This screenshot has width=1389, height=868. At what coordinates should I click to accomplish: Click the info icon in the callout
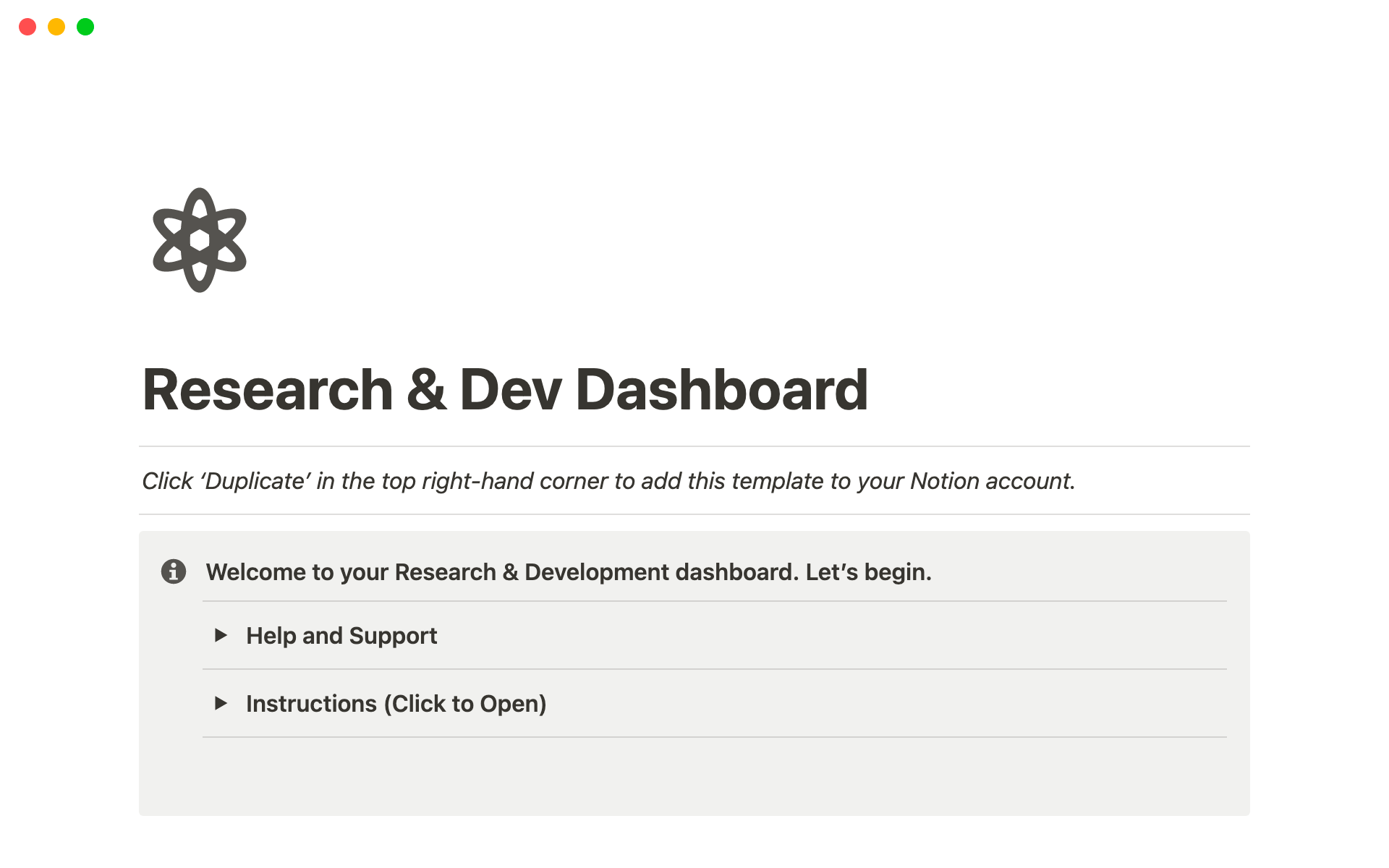174,571
